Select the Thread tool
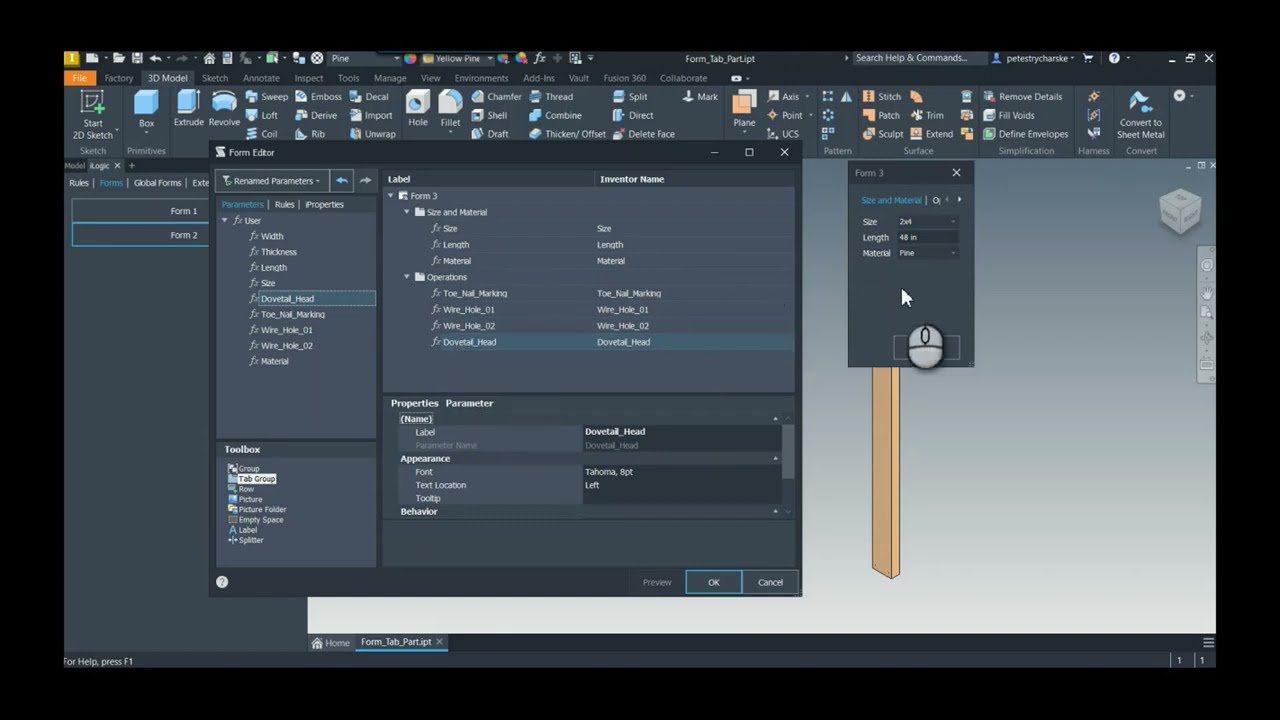Image resolution: width=1280 pixels, height=720 pixels. click(551, 97)
